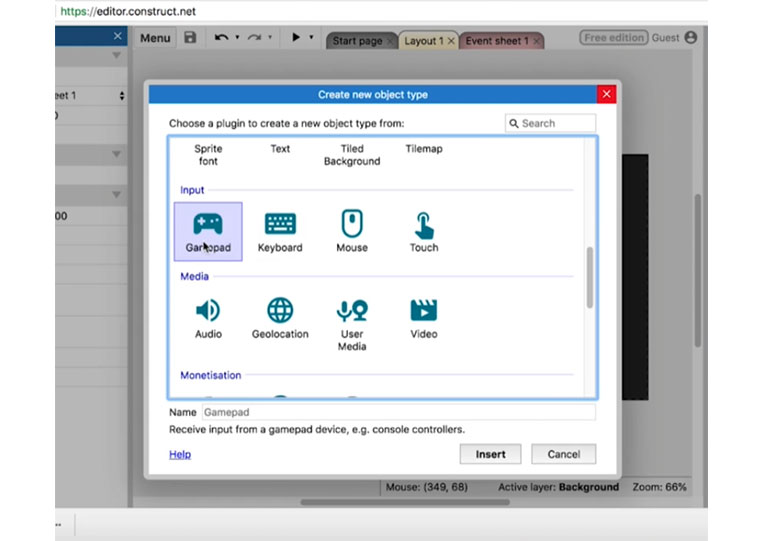This screenshot has height=541, width=763.
Task: Open the Guest account icon
Action: 690,37
